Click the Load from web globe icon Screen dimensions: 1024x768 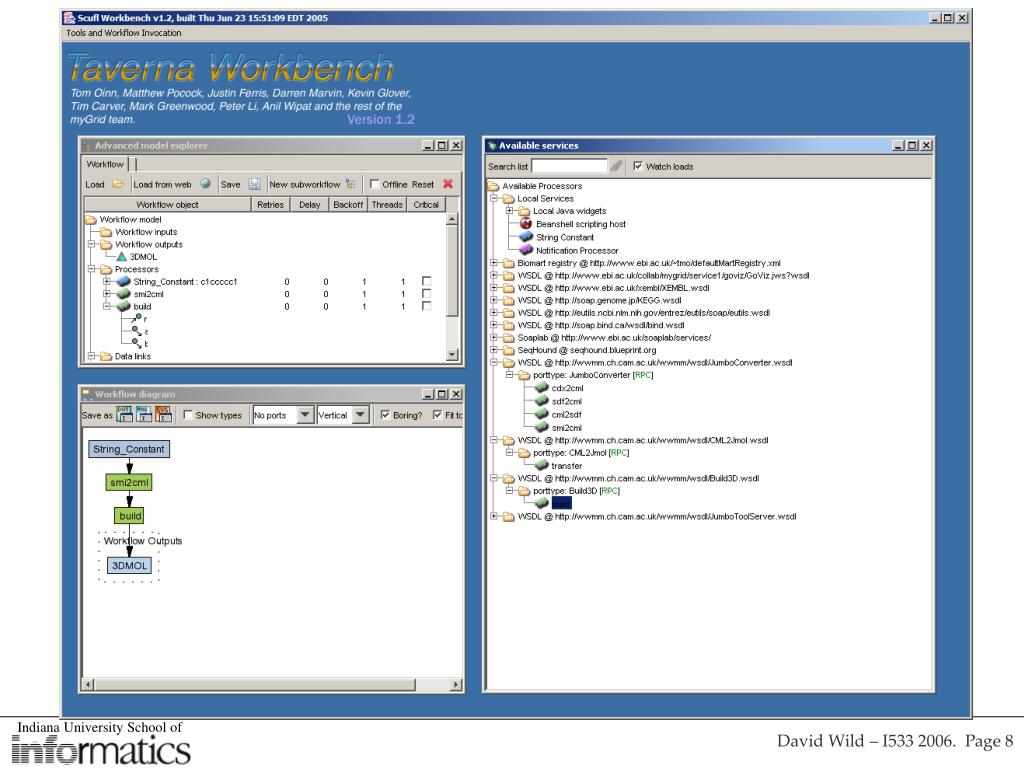[205, 184]
